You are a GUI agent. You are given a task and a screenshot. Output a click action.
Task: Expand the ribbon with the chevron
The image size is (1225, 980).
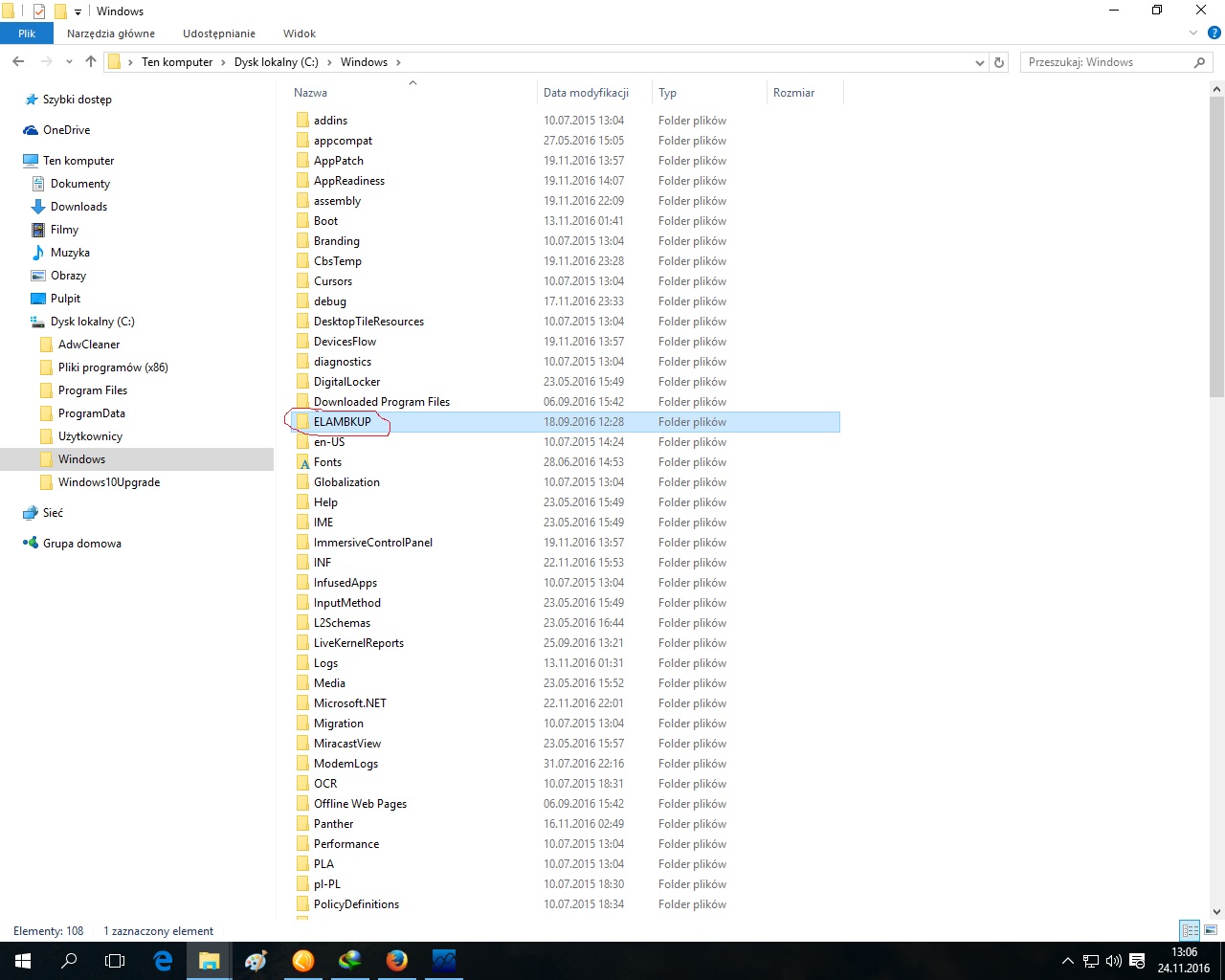tap(1192, 33)
